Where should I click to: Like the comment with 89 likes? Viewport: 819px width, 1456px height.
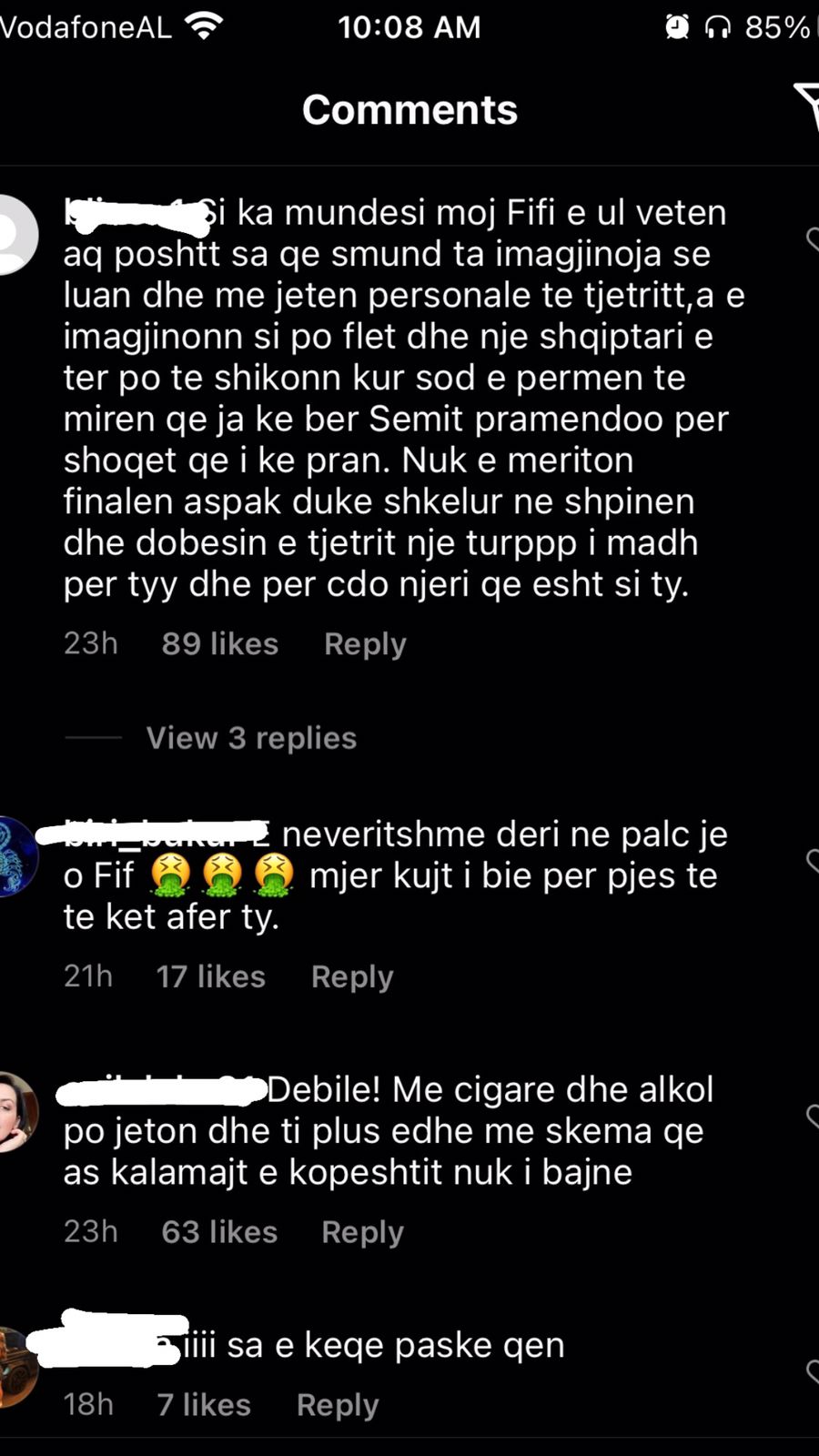(x=813, y=238)
